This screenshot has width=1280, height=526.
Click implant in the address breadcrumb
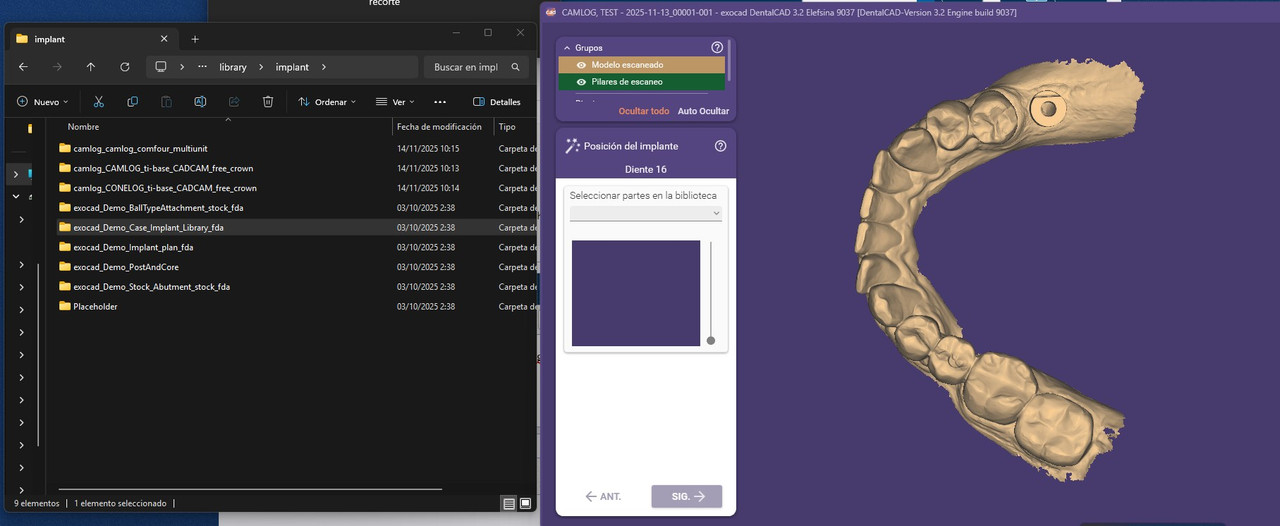tap(292, 67)
